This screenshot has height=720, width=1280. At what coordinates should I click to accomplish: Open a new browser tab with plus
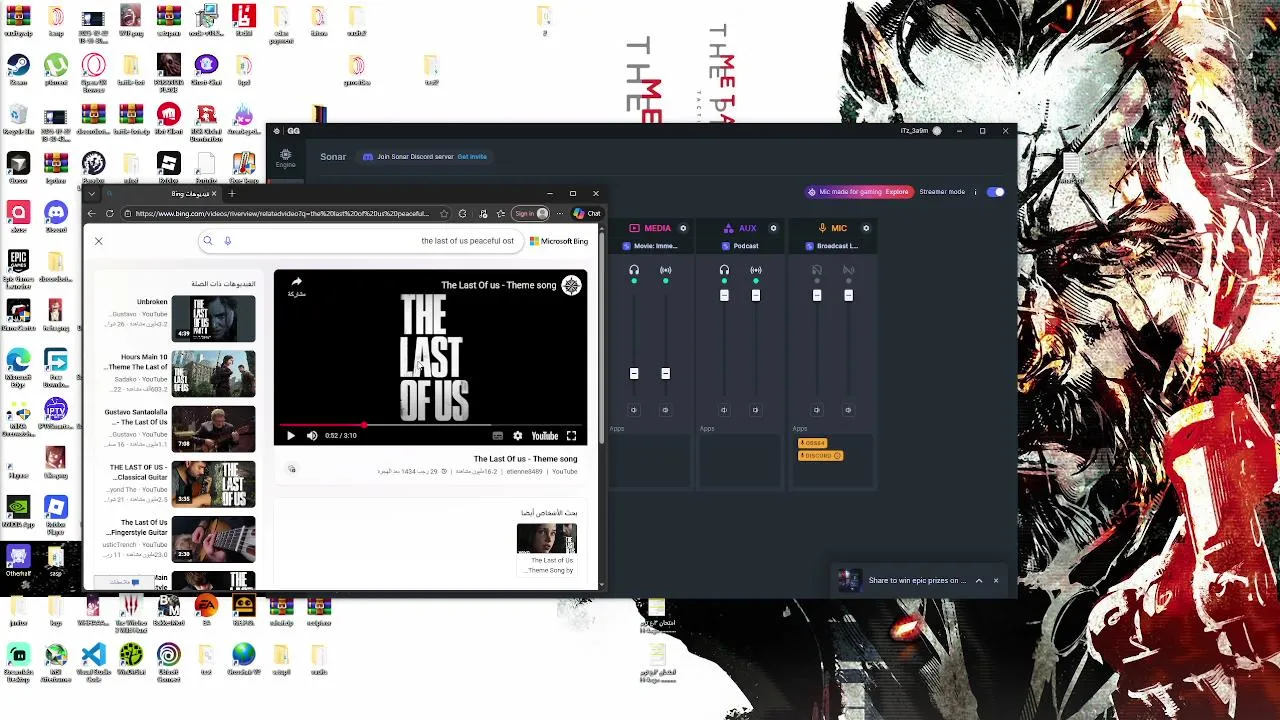click(232, 193)
